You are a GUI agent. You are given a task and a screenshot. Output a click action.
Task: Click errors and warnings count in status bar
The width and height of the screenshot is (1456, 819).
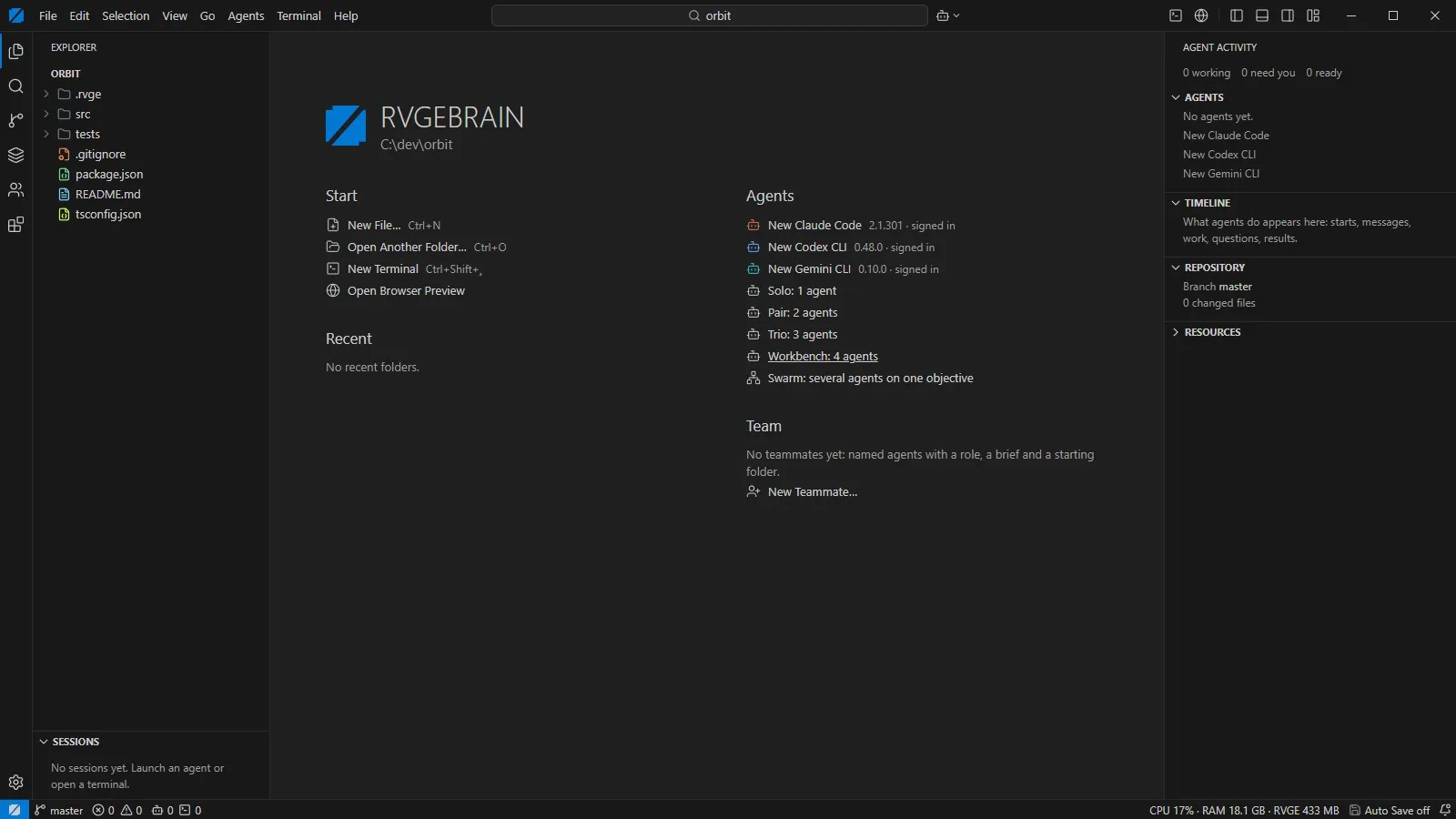117,810
